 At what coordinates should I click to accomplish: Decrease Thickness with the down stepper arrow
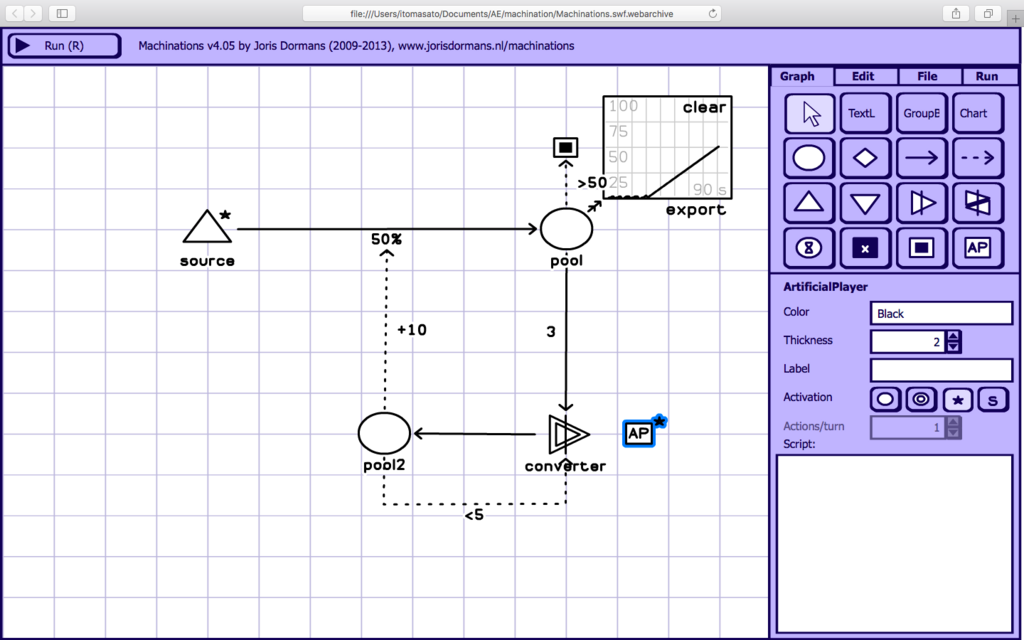pyautogui.click(x=953, y=347)
